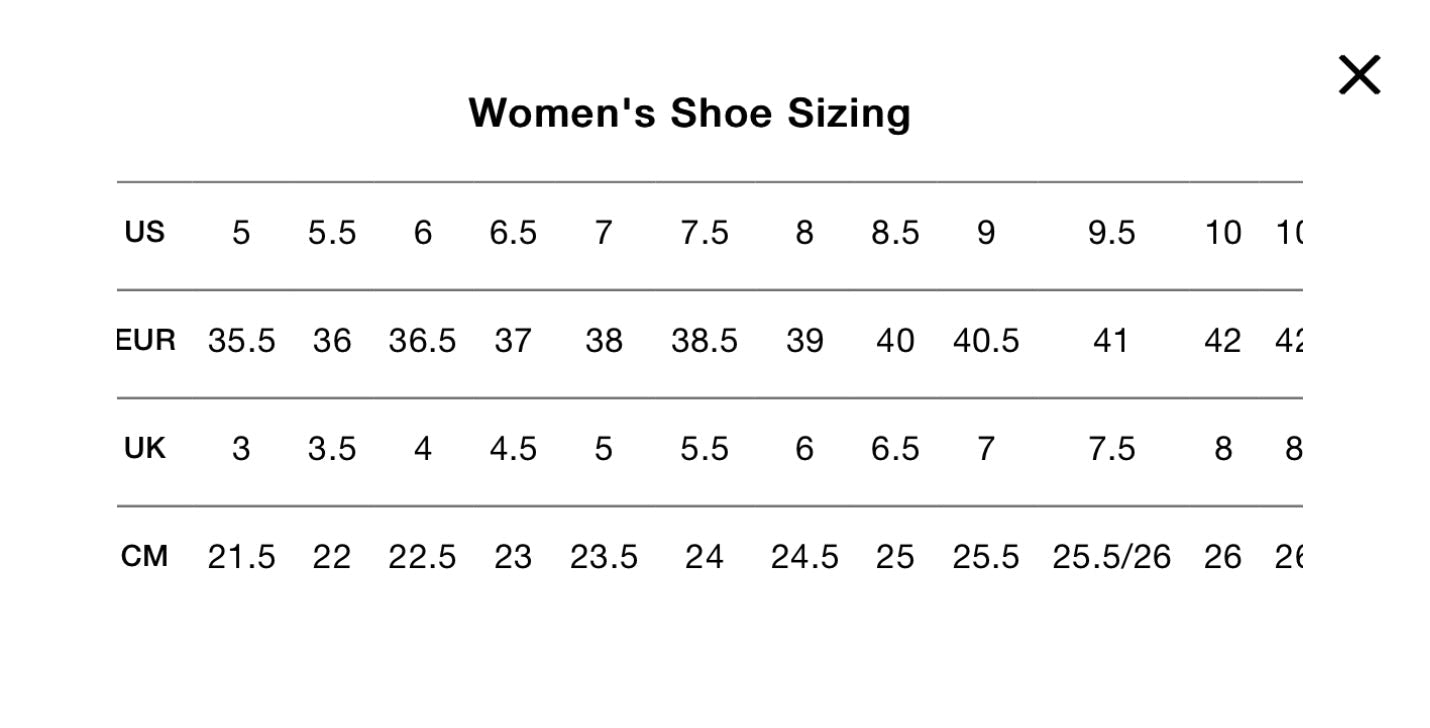
Task: Click UK size 6.5
Action: (896, 449)
